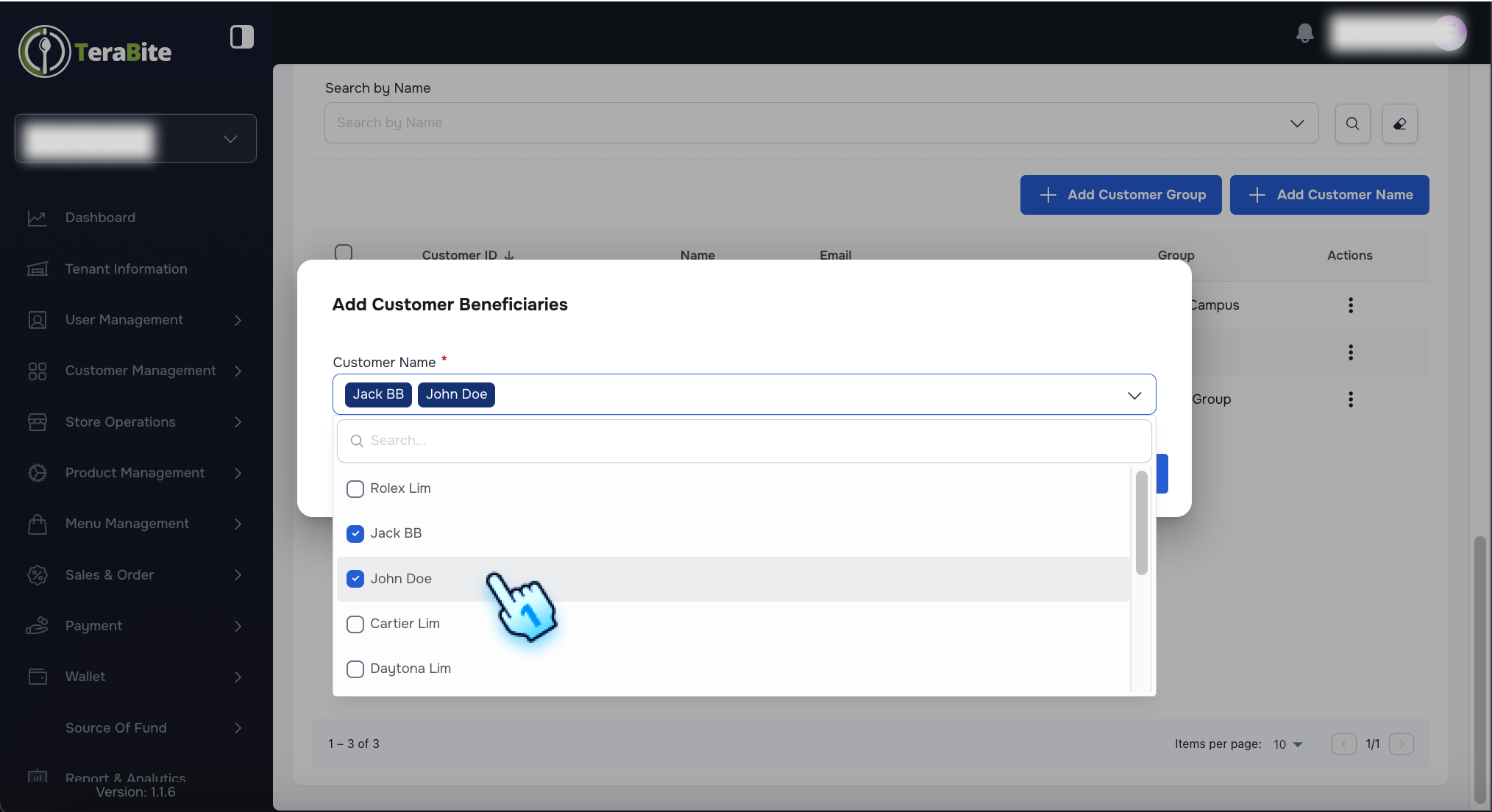
Task: Uncheck John Doe in the beneficiaries list
Action: [x=355, y=579]
